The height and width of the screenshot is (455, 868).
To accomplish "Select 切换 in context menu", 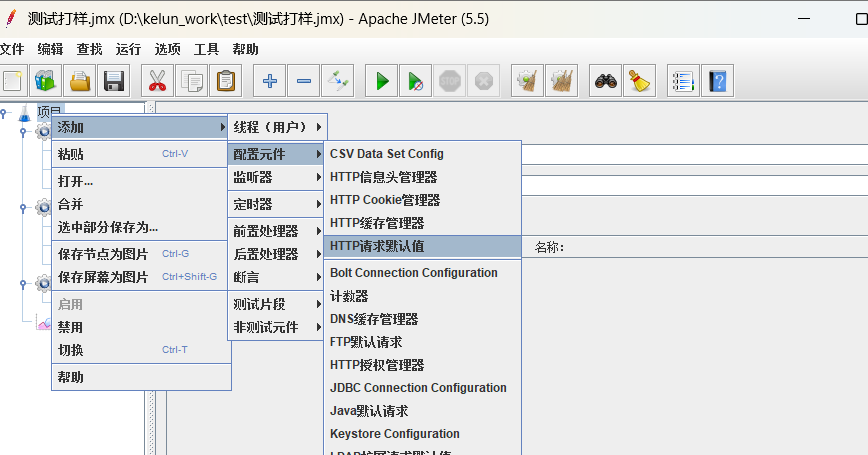I will coord(141,350).
